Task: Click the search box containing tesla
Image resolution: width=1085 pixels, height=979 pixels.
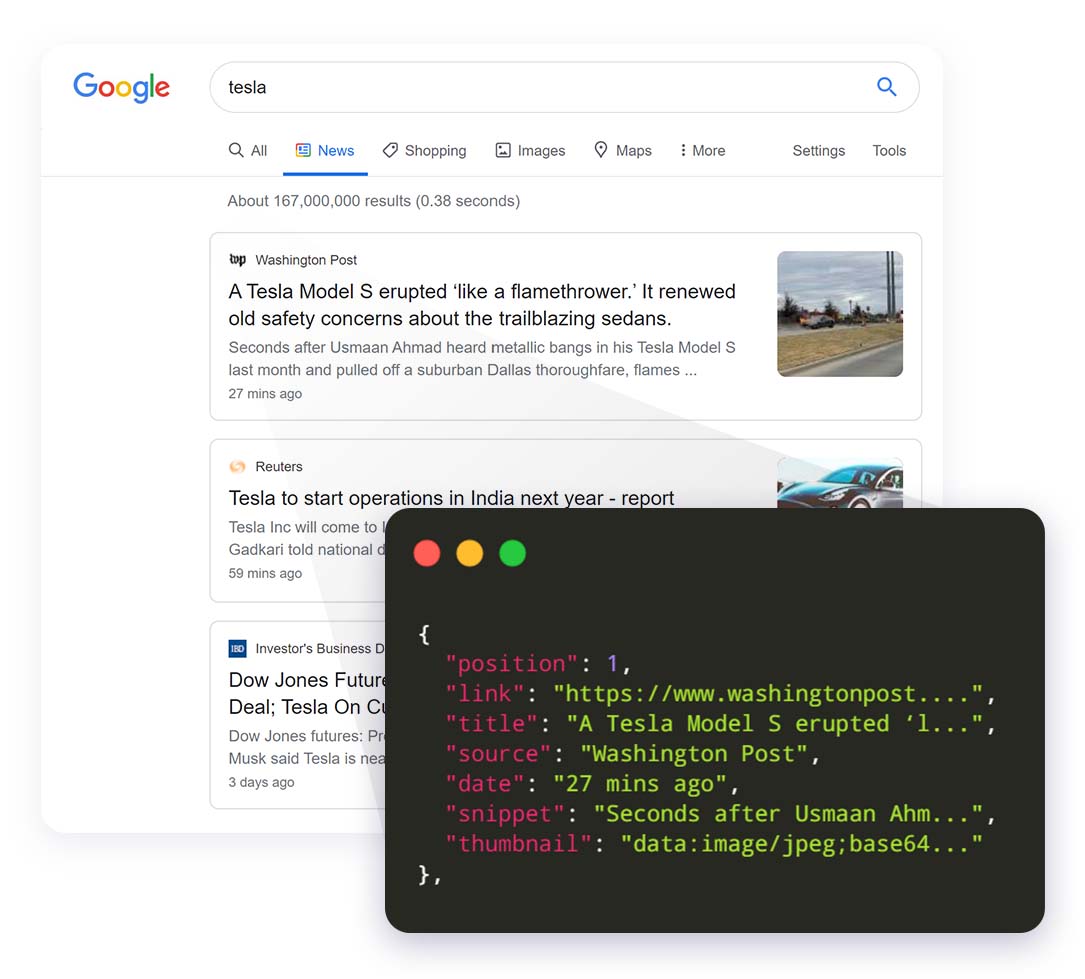Action: [x=540, y=87]
